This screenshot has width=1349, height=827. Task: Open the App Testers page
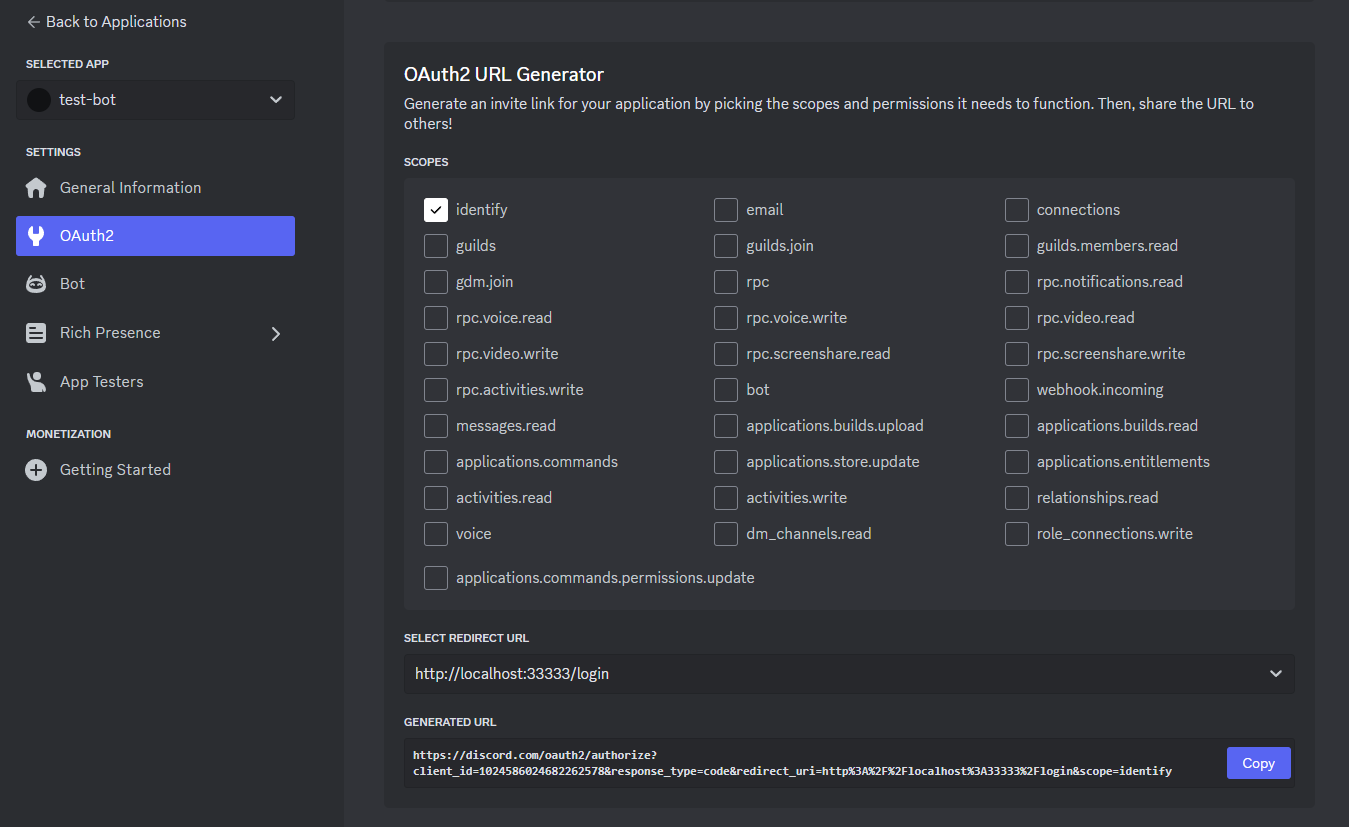point(155,382)
